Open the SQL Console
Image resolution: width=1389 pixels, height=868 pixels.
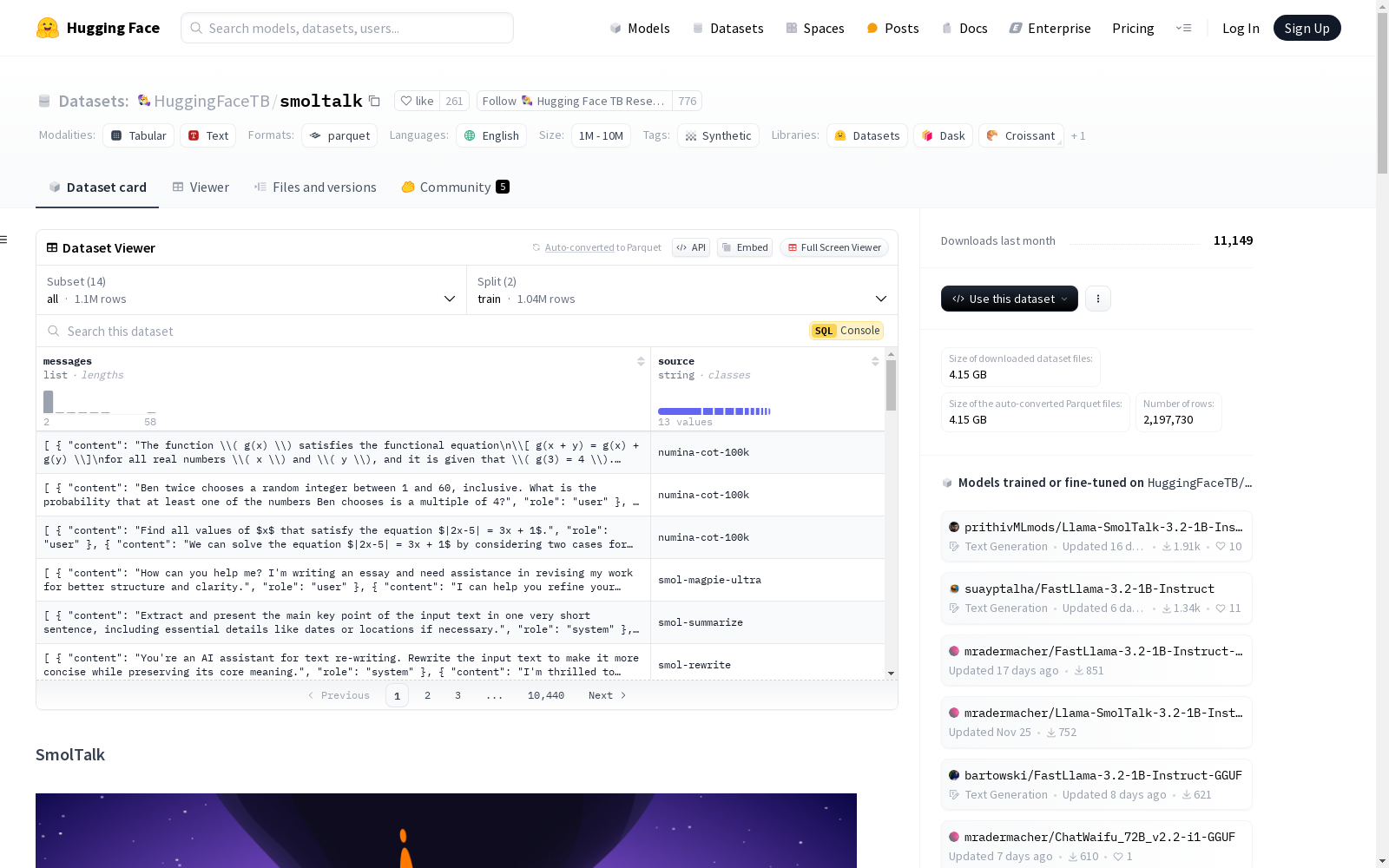[846, 331]
